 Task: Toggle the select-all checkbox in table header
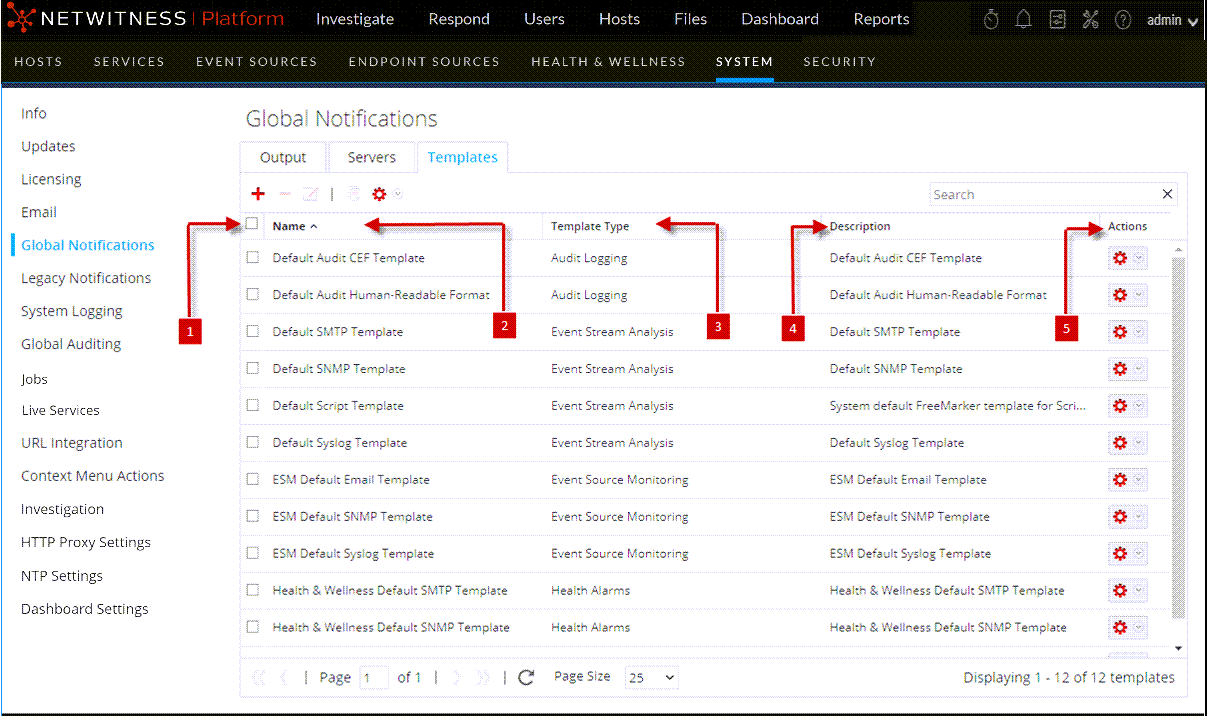(x=252, y=224)
